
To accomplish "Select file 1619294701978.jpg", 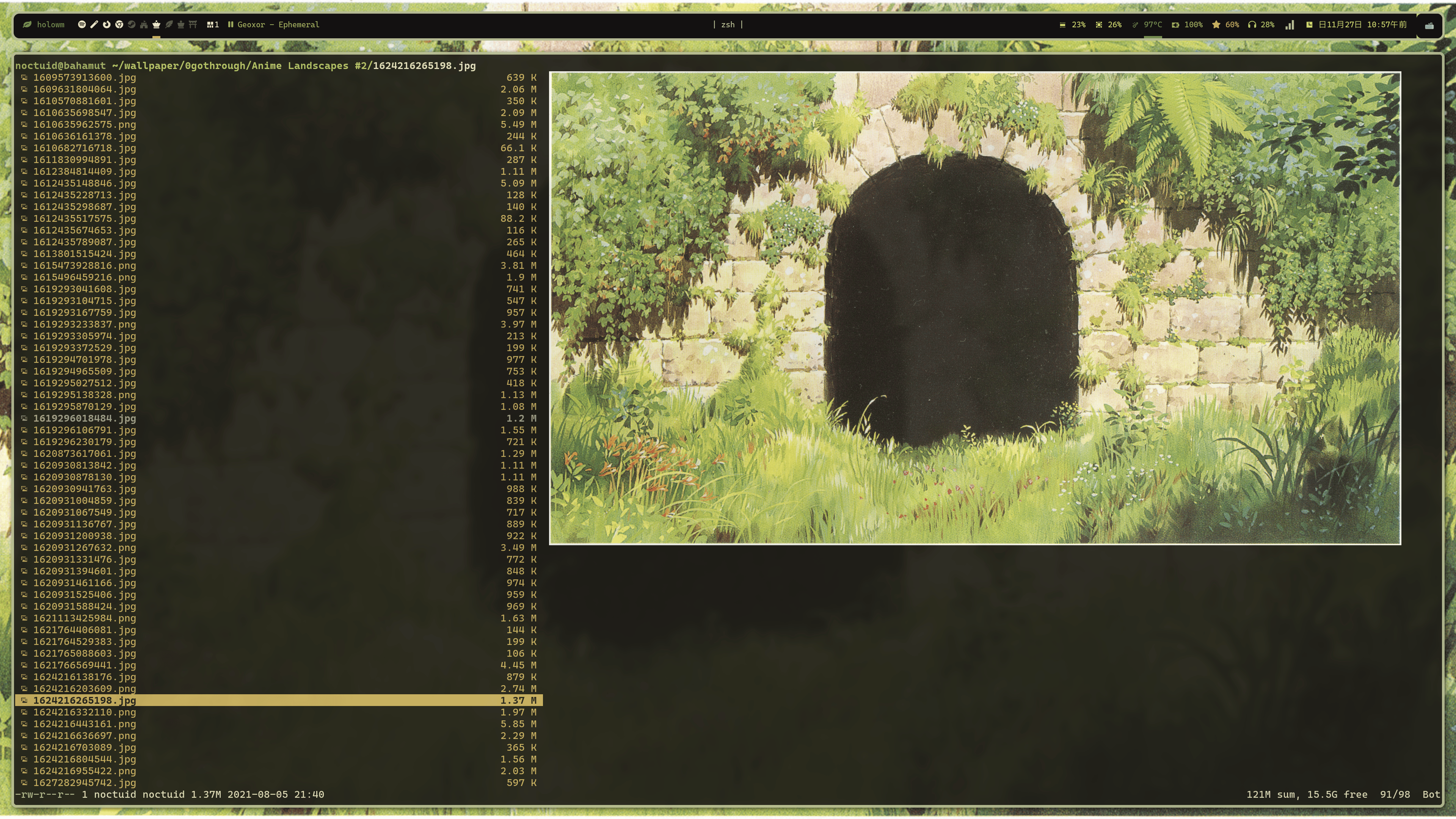I will [x=279, y=359].
